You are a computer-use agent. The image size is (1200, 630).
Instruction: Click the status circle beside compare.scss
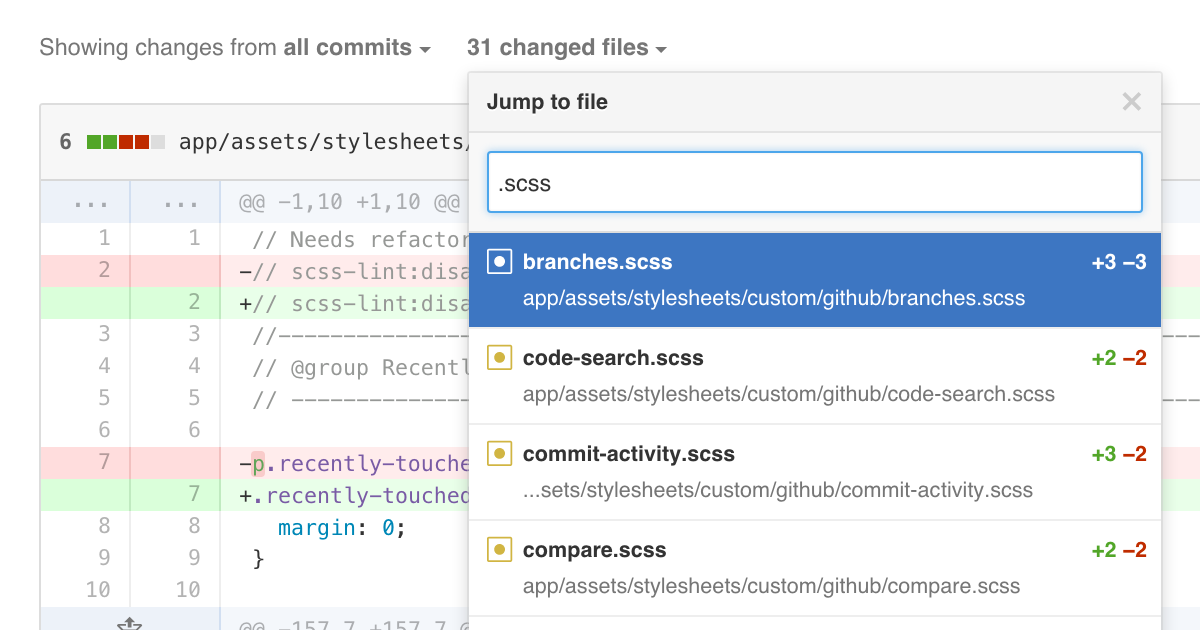tap(499, 549)
